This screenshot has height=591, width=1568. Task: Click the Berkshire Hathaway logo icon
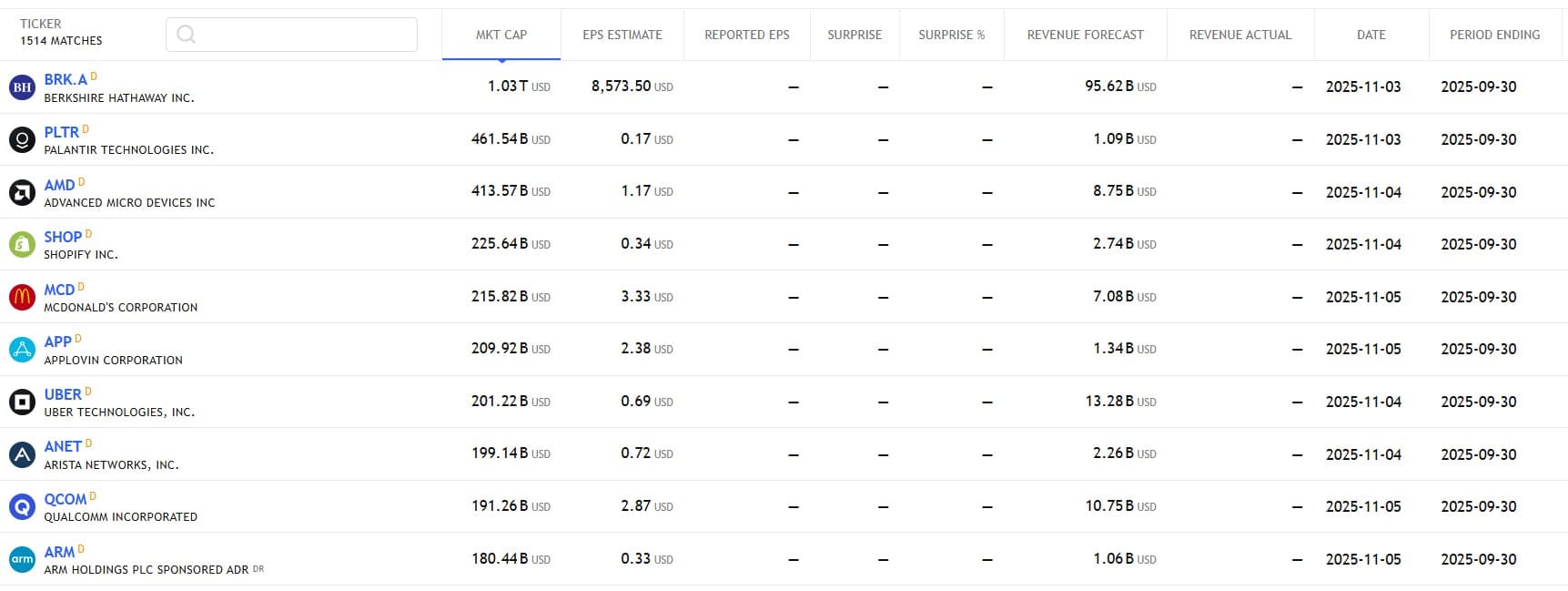coord(22,87)
